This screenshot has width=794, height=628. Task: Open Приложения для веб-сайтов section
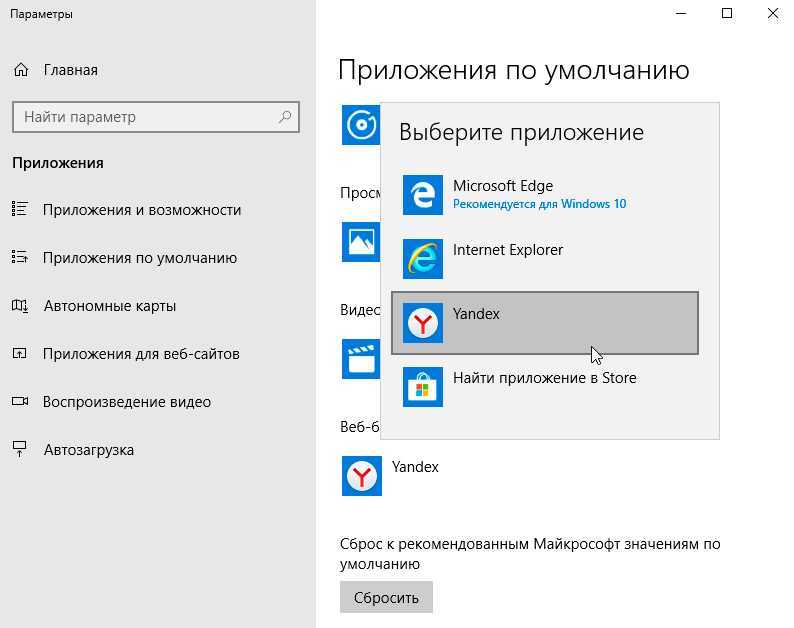tap(141, 354)
